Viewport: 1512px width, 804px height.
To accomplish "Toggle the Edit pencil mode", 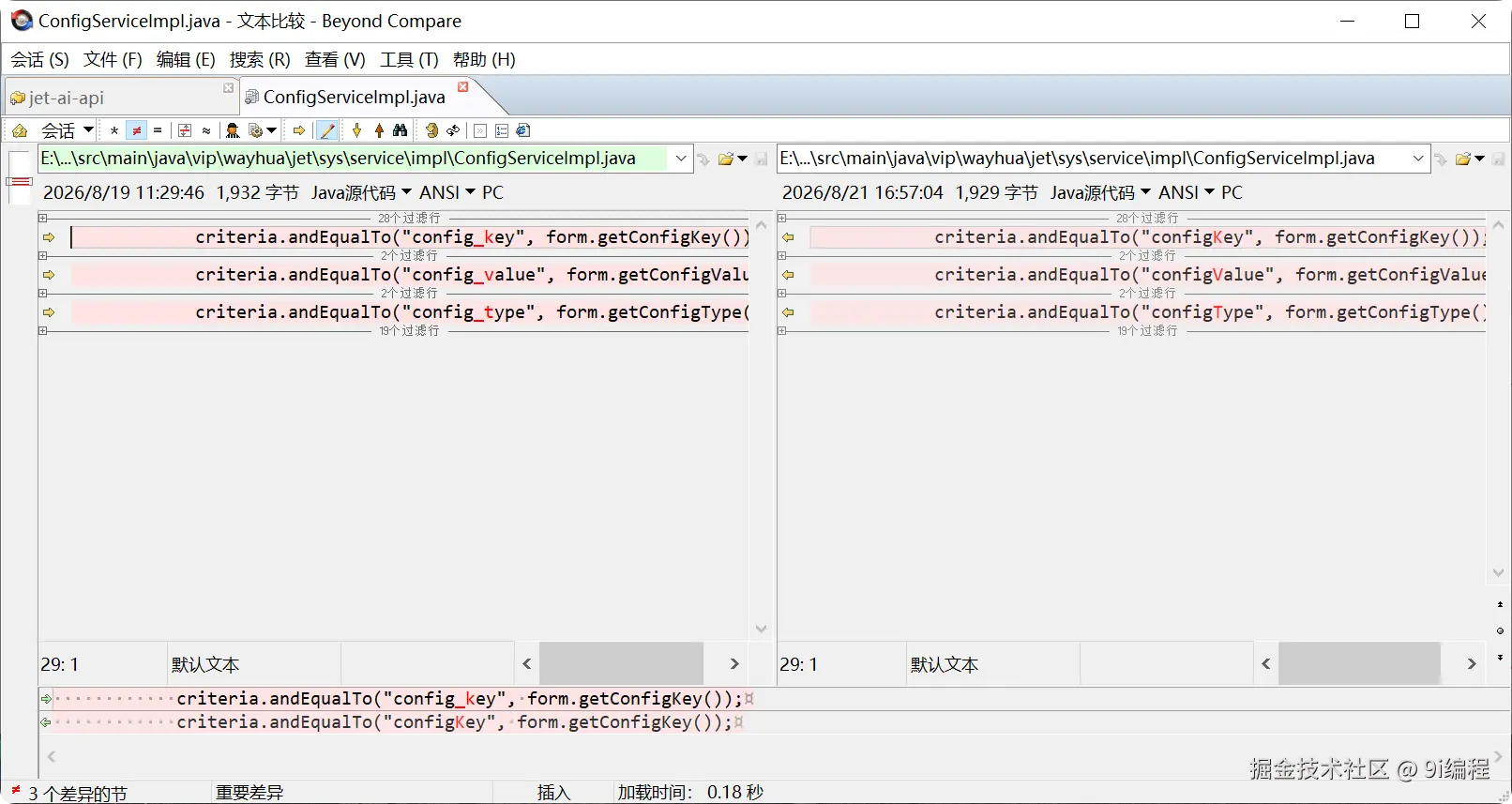I will [x=327, y=130].
